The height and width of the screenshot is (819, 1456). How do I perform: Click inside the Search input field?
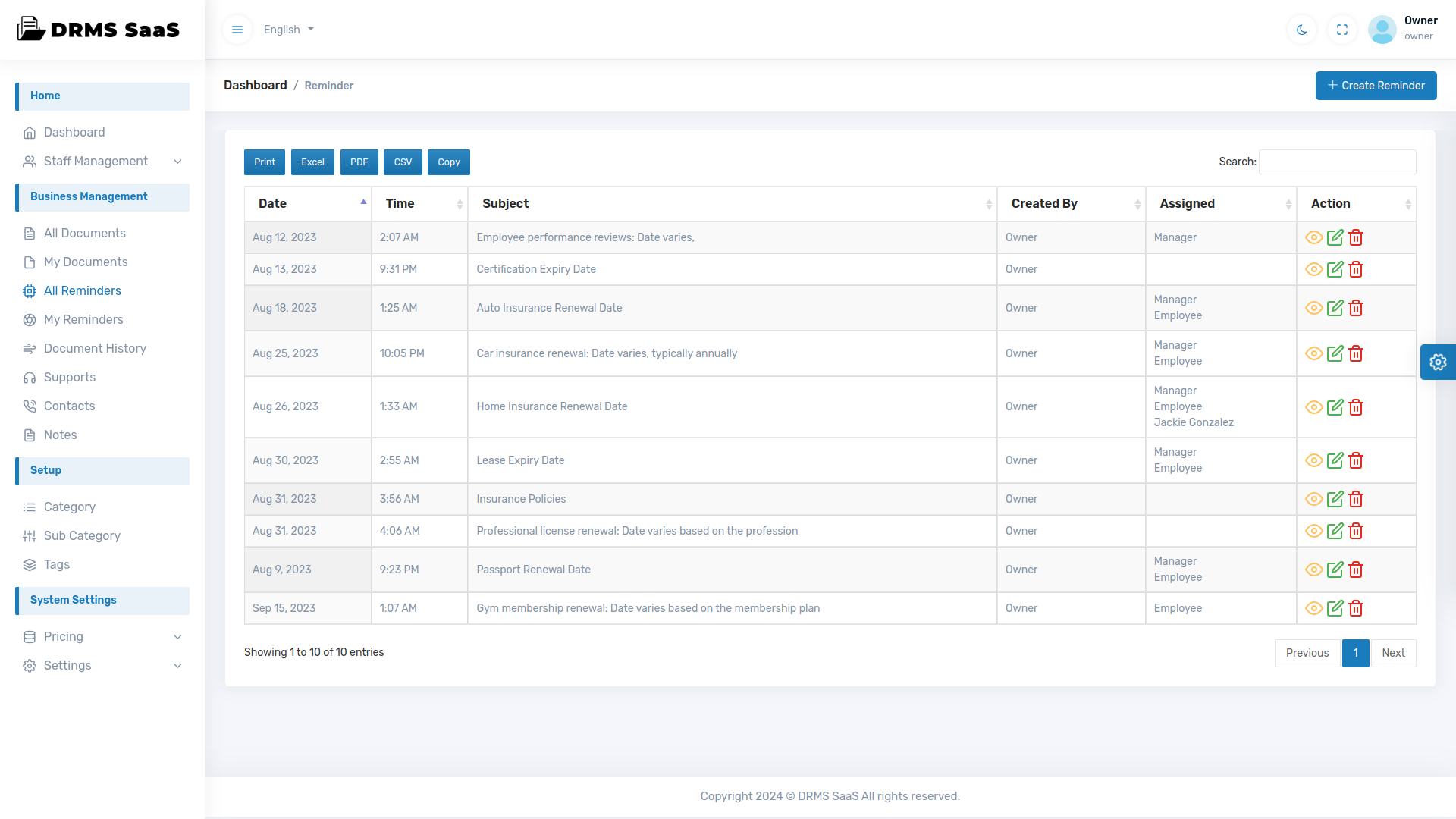pos(1336,162)
